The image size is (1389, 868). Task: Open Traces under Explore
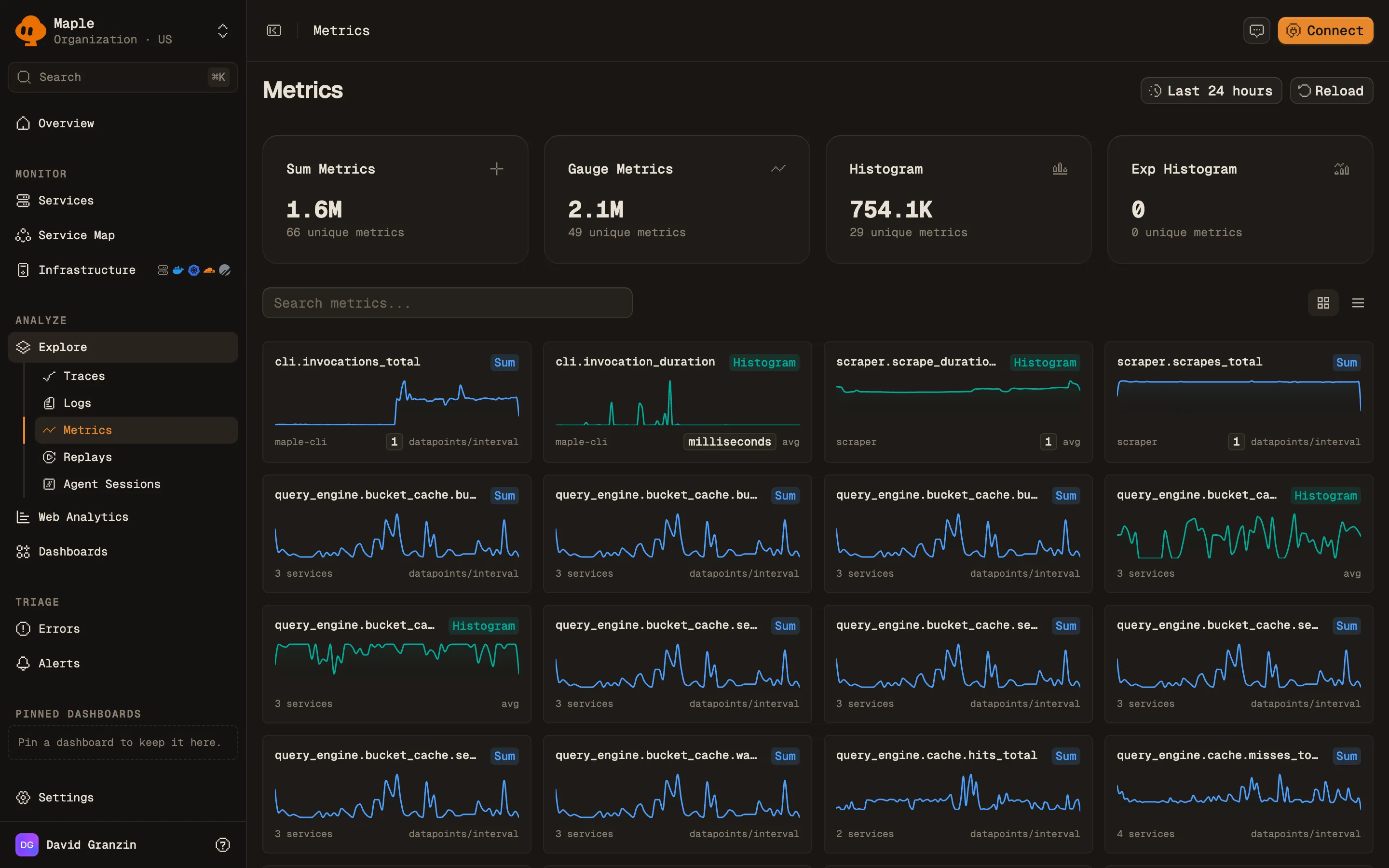tap(136, 376)
